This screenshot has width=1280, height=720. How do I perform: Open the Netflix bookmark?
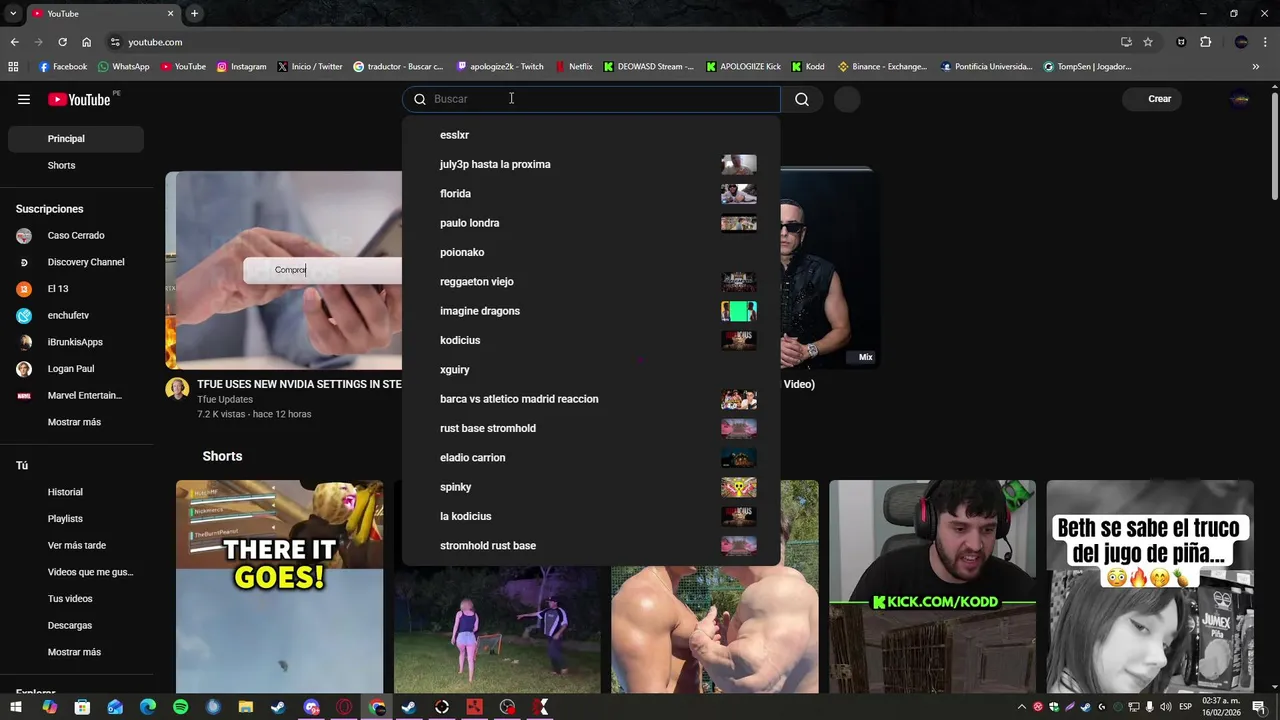[x=574, y=67]
